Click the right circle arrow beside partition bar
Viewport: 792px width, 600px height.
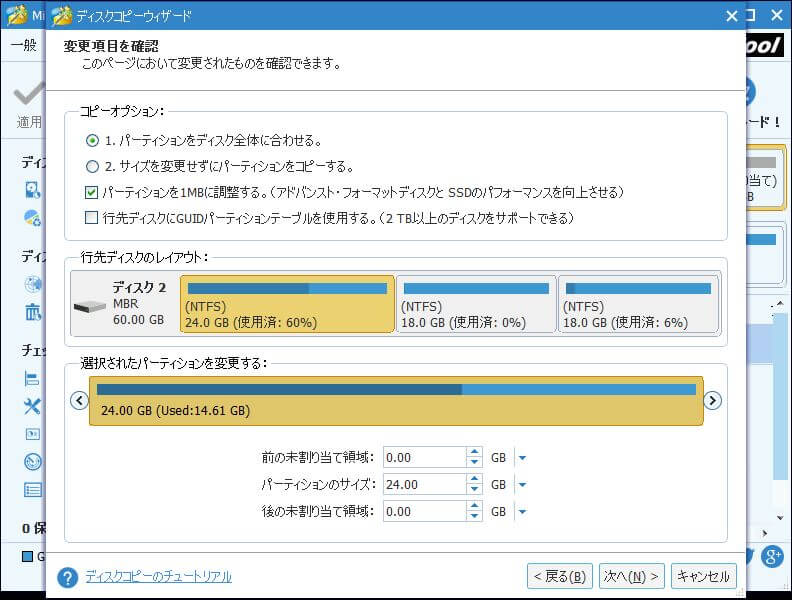(x=712, y=401)
